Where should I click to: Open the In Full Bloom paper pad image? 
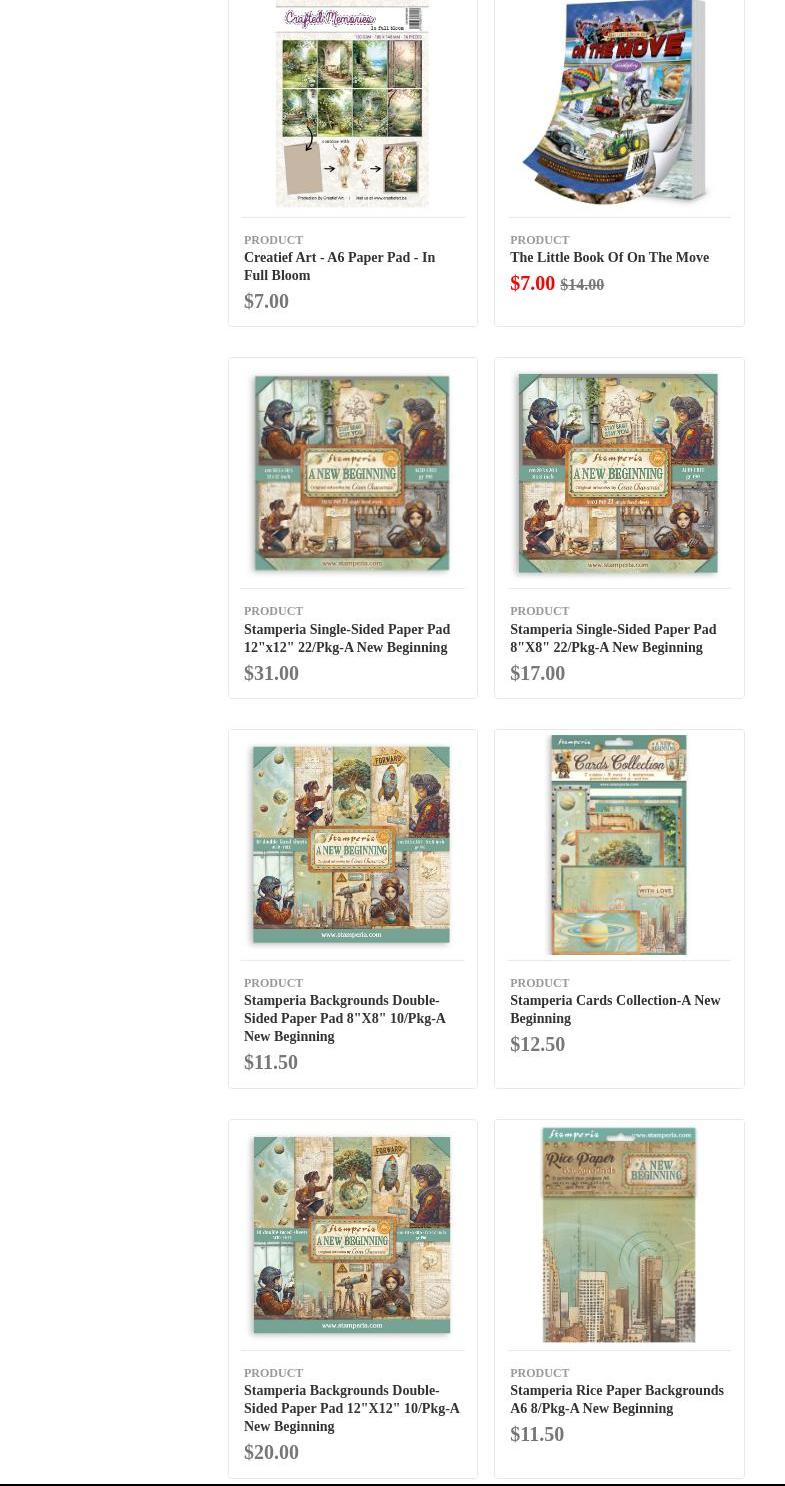coord(352,104)
